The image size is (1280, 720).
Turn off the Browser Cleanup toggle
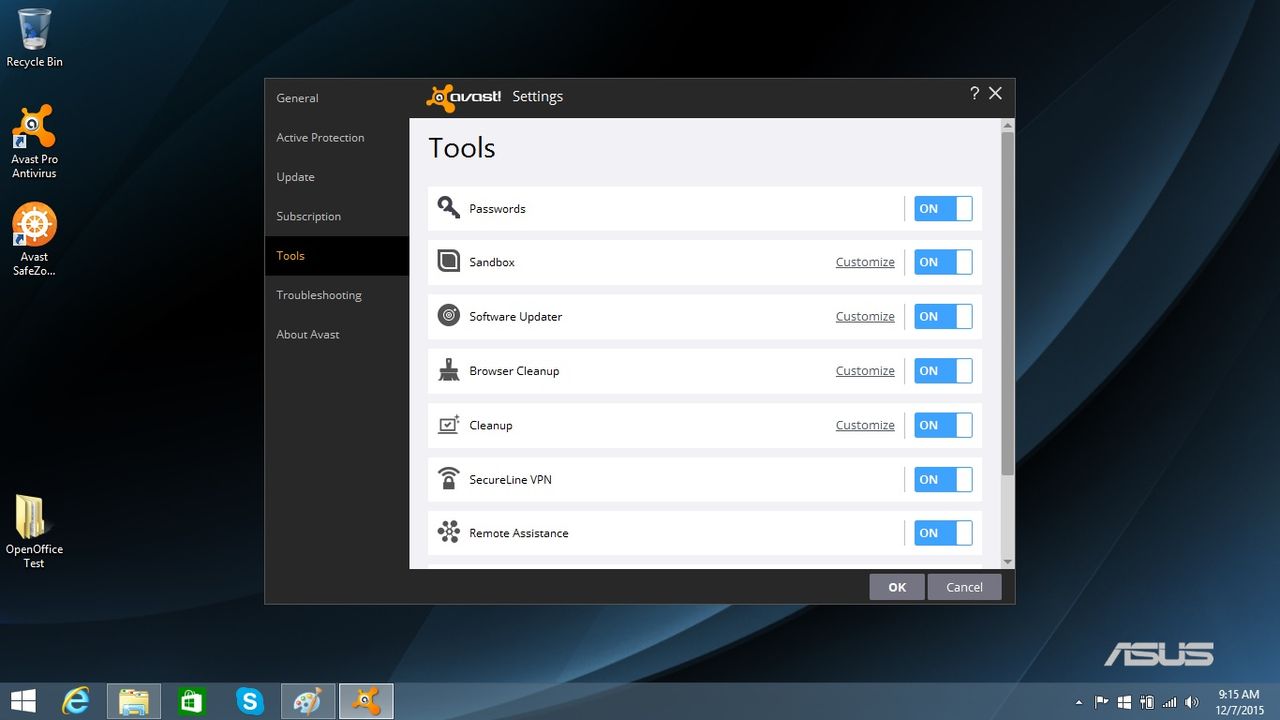coord(943,370)
